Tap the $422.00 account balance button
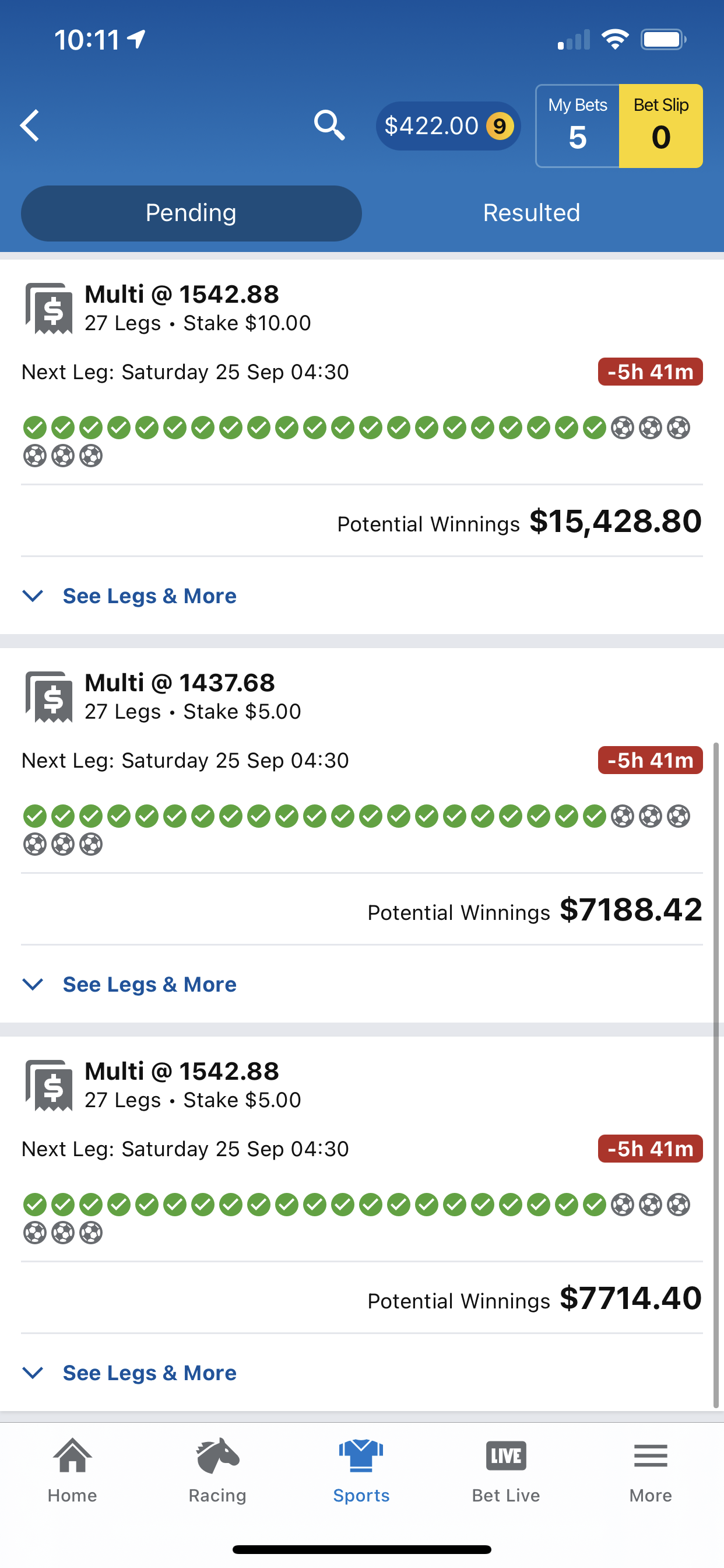The image size is (724, 1568). pyautogui.click(x=448, y=126)
